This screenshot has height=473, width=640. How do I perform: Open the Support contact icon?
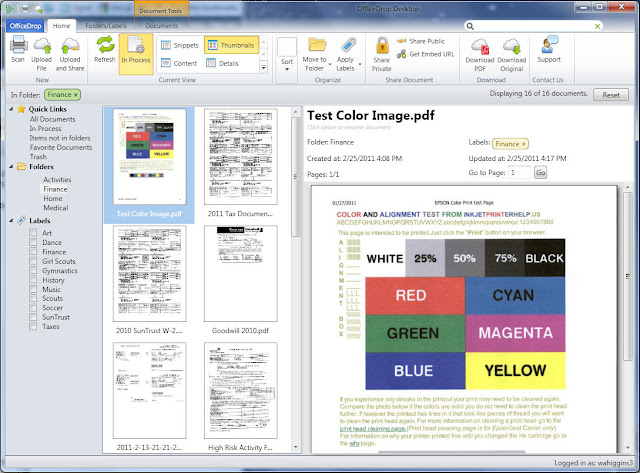click(549, 44)
